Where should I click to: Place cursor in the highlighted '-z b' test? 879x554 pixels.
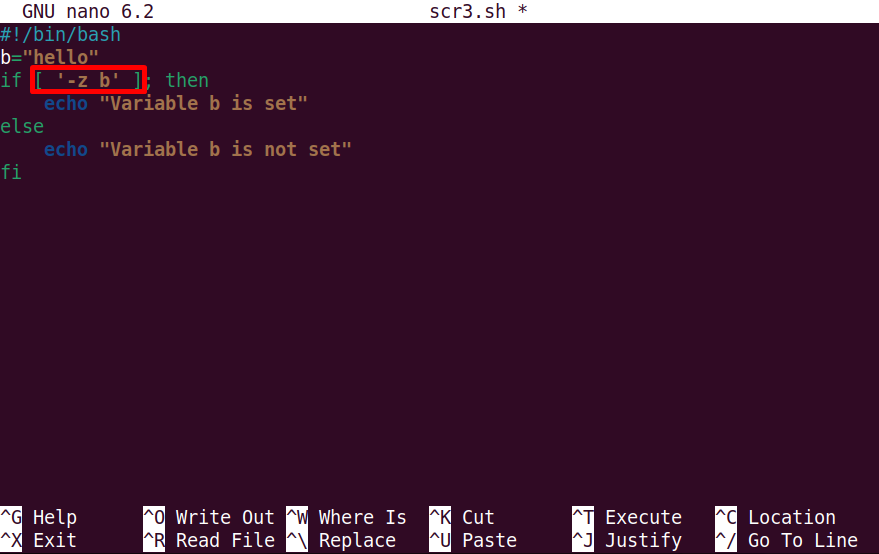[88, 80]
